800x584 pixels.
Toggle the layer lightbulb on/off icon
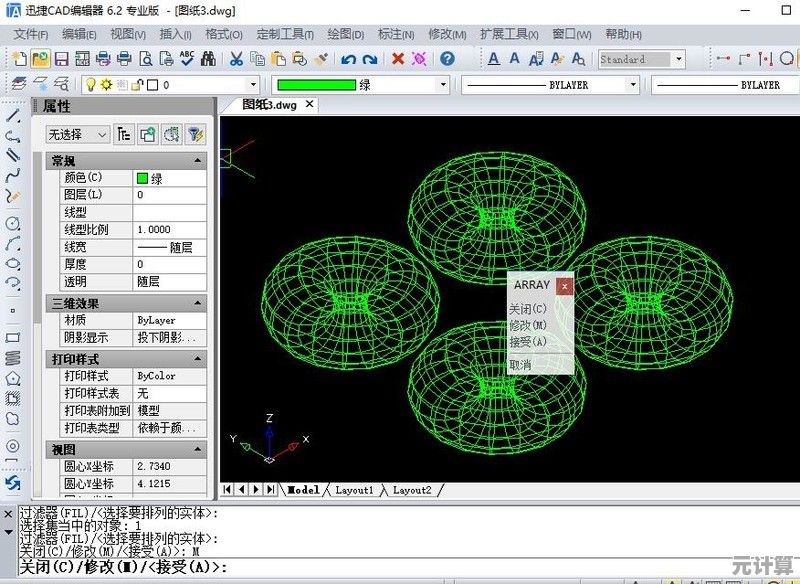(89, 85)
